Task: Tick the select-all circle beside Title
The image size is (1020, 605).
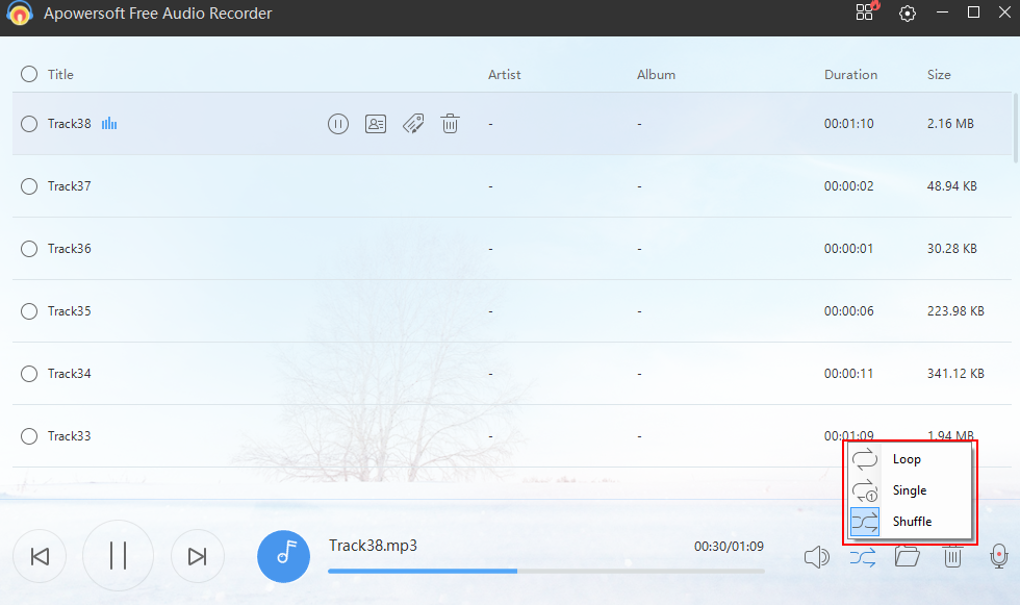Action: tap(29, 74)
